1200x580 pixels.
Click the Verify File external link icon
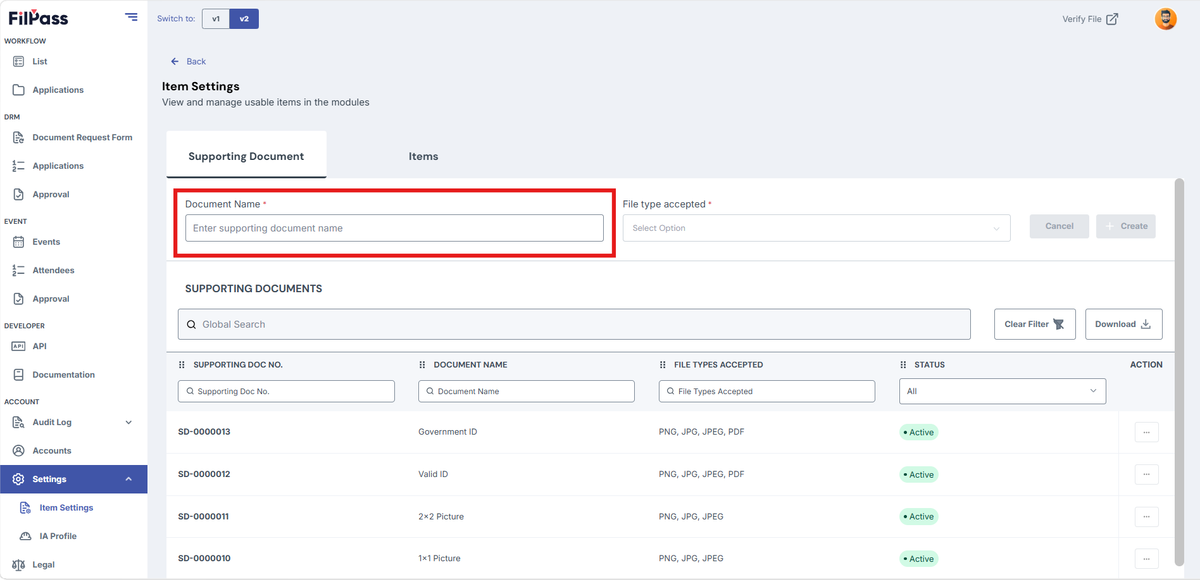coord(1112,19)
